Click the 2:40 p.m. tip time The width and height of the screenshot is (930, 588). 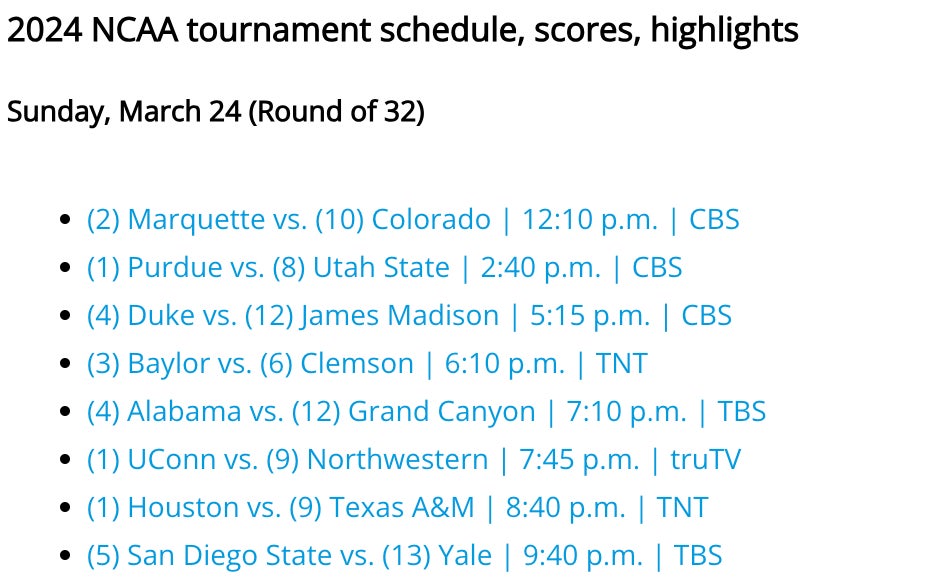point(541,268)
